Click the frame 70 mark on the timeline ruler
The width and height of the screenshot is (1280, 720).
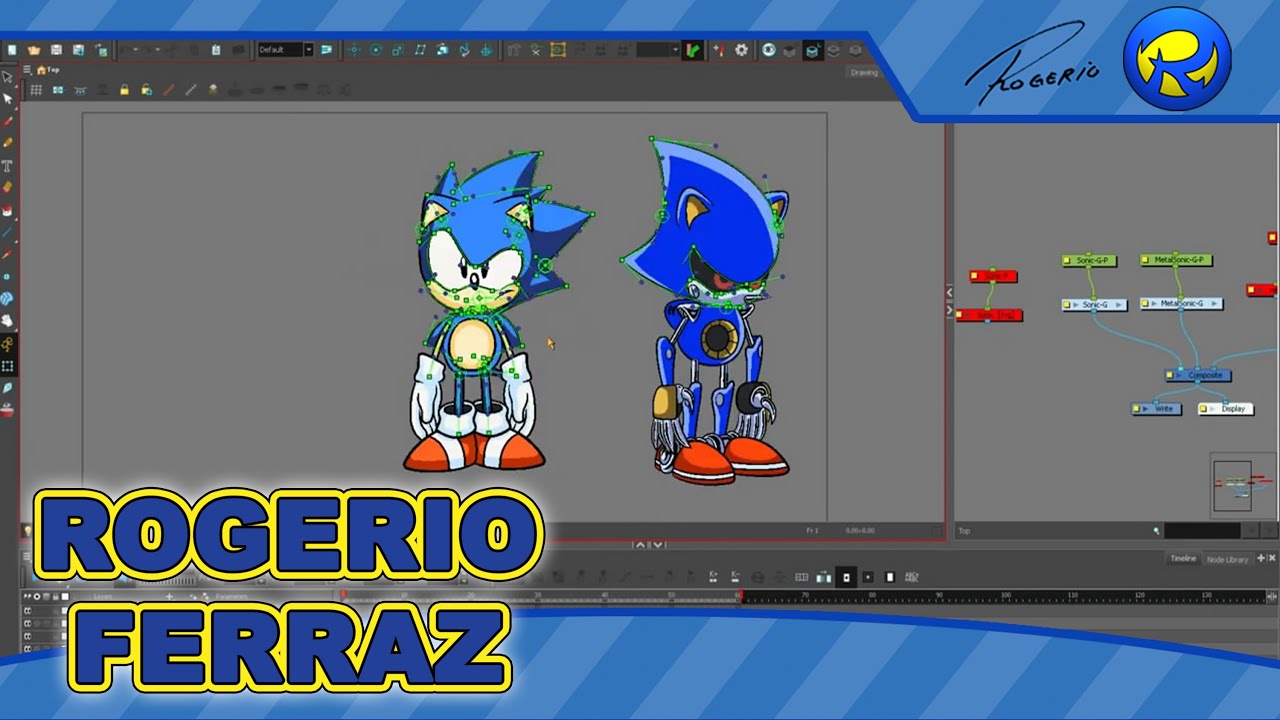coord(805,595)
